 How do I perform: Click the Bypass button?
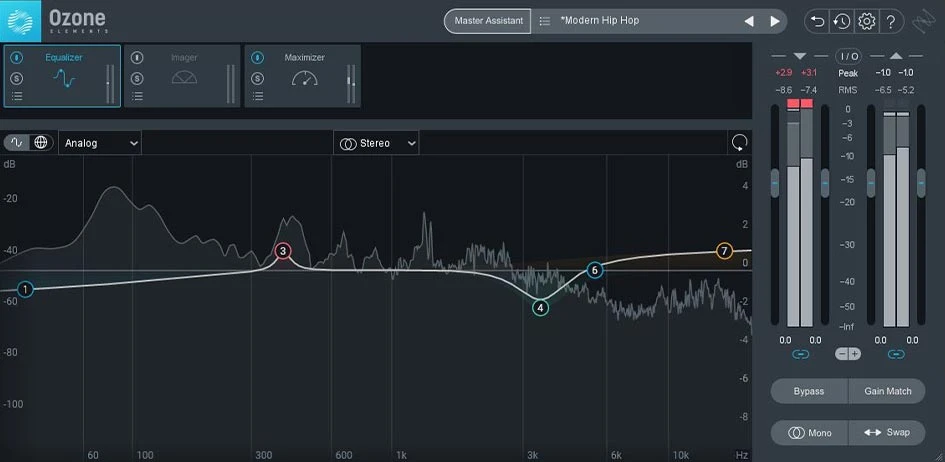tap(808, 391)
